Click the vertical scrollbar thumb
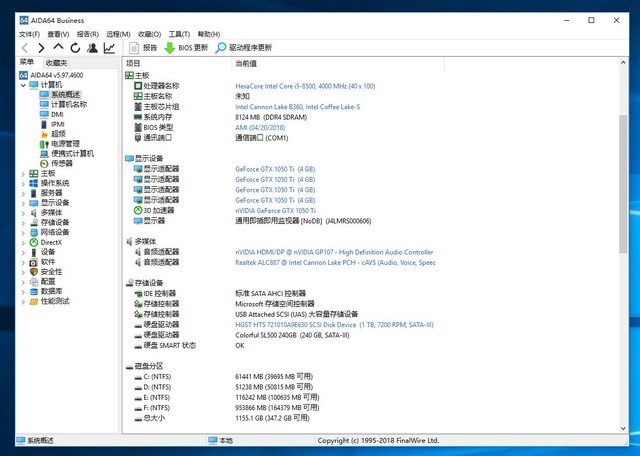The width and height of the screenshot is (640, 456). (x=623, y=184)
